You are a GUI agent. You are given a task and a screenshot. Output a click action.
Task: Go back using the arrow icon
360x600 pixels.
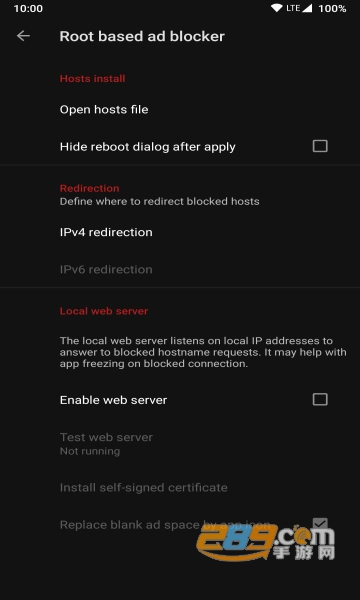click(23, 36)
